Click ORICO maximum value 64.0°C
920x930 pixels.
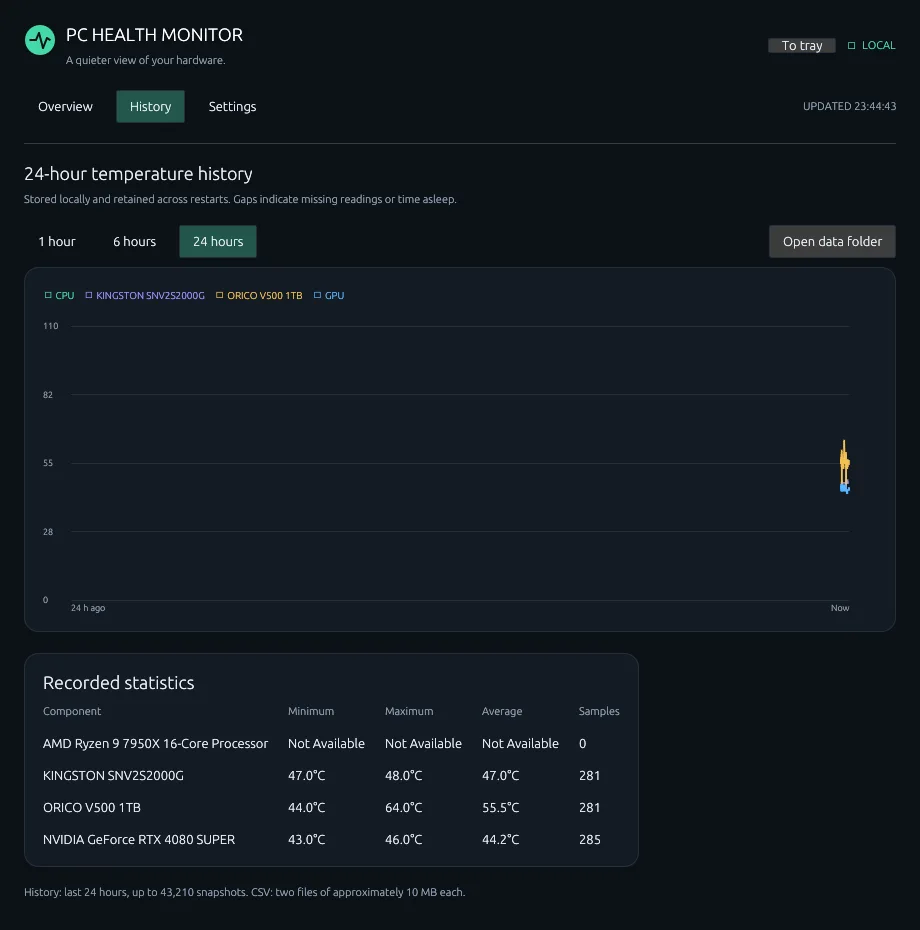pos(403,808)
